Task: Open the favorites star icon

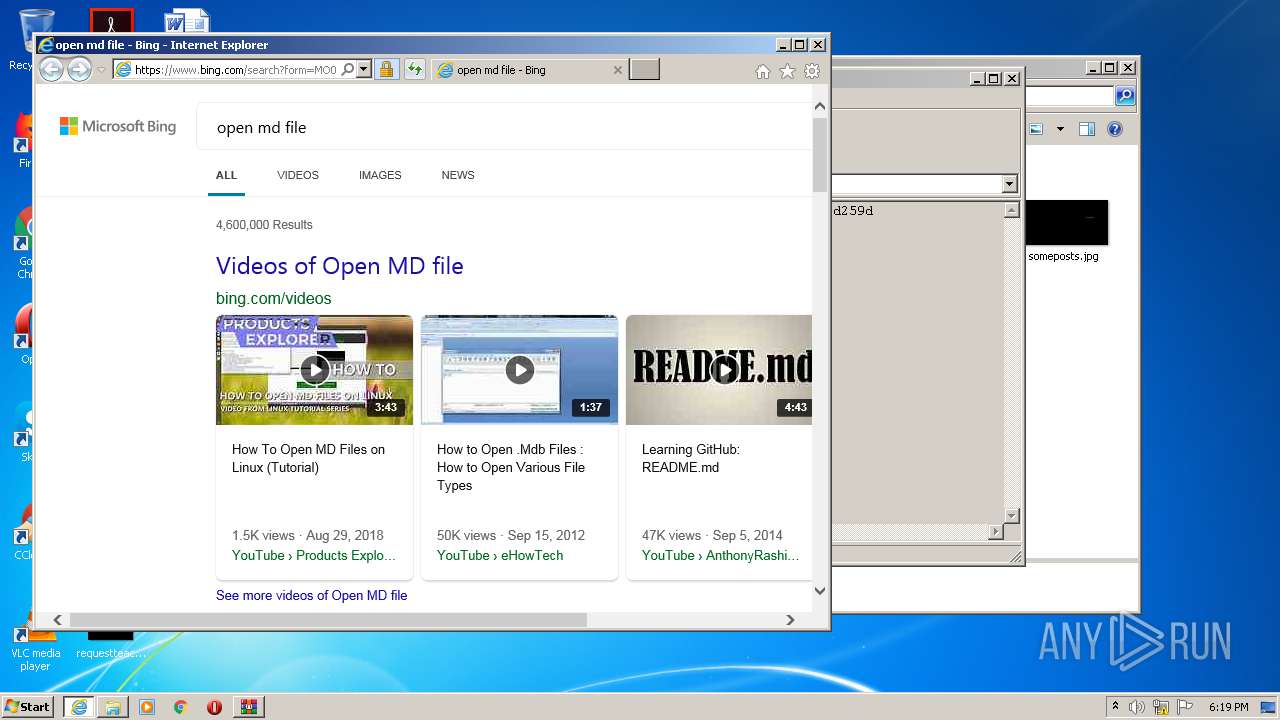Action: pyautogui.click(x=787, y=71)
